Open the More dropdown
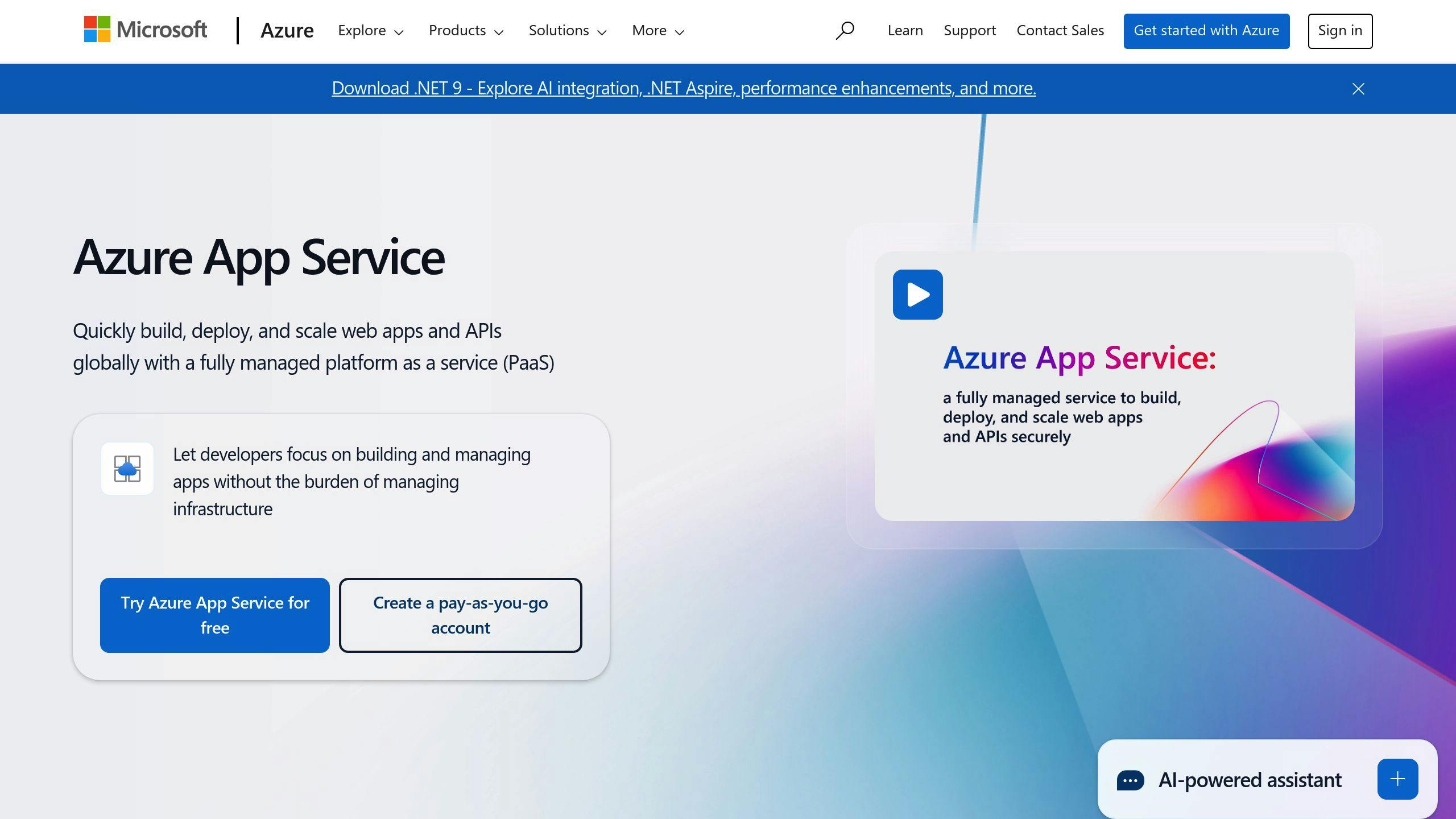Viewport: 1456px width, 819px height. tap(658, 31)
